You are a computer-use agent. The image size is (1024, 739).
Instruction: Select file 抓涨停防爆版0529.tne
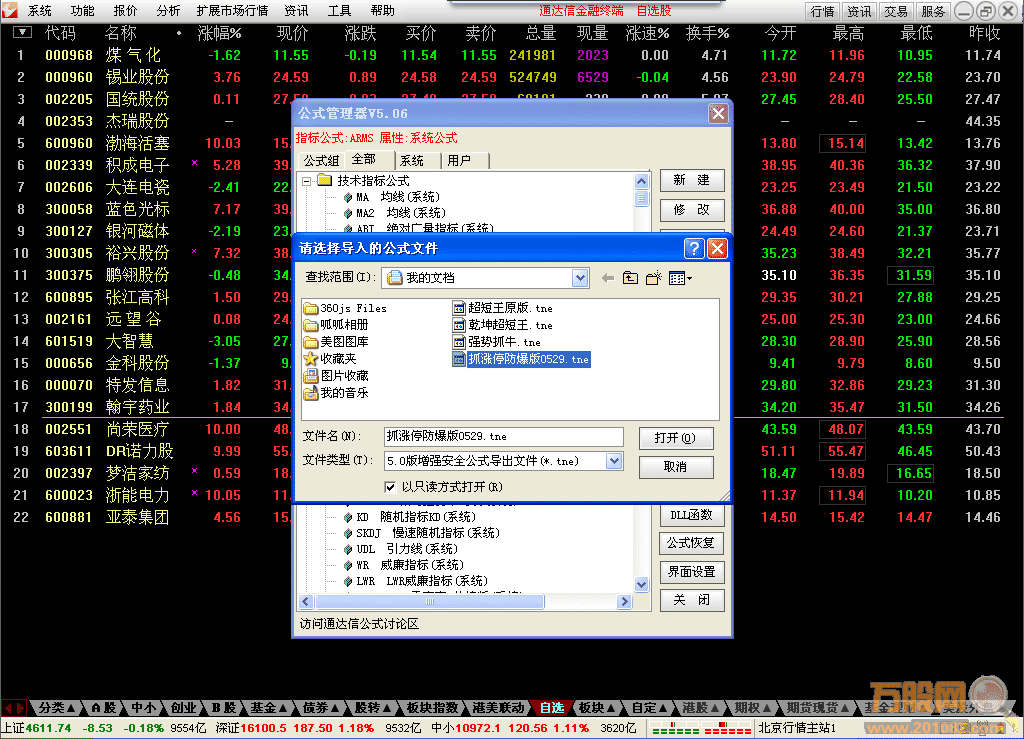(521, 359)
